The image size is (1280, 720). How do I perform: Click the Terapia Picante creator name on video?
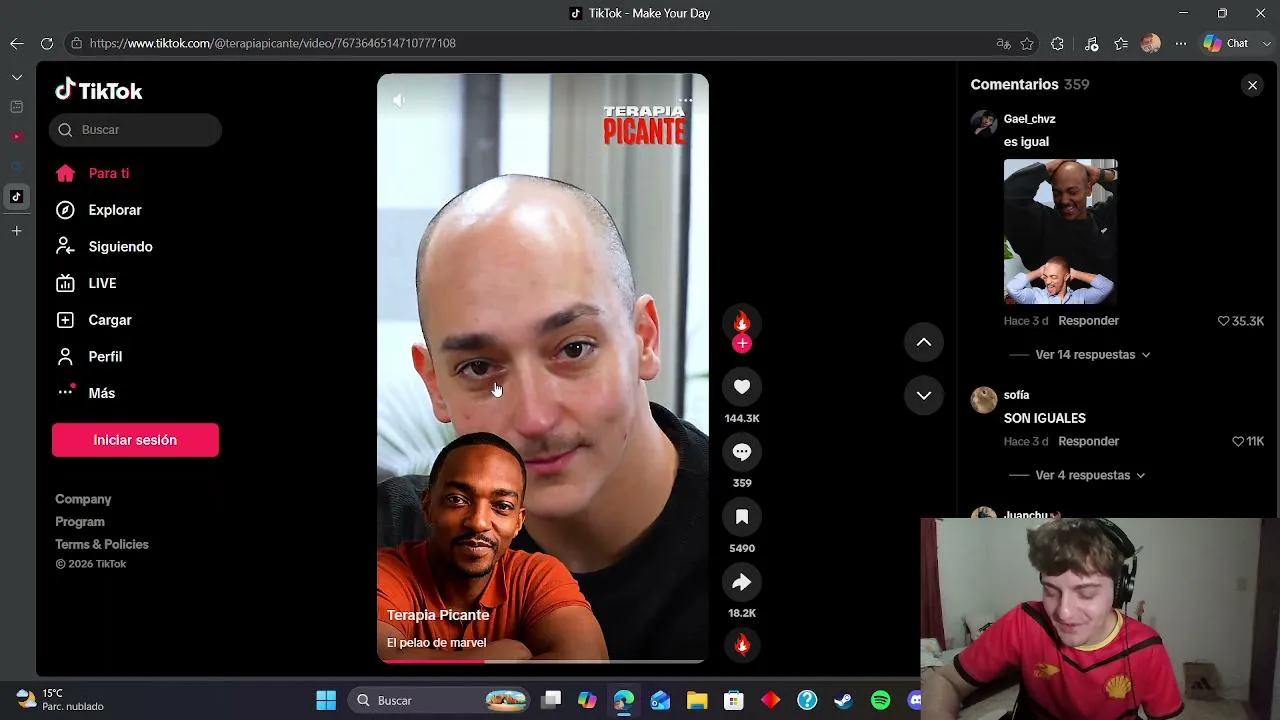(x=438, y=615)
